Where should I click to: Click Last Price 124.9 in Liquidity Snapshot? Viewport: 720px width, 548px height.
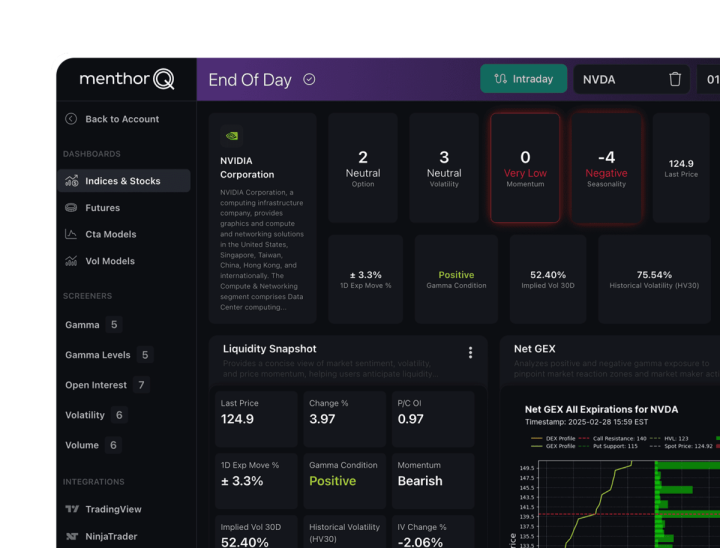[256, 419]
